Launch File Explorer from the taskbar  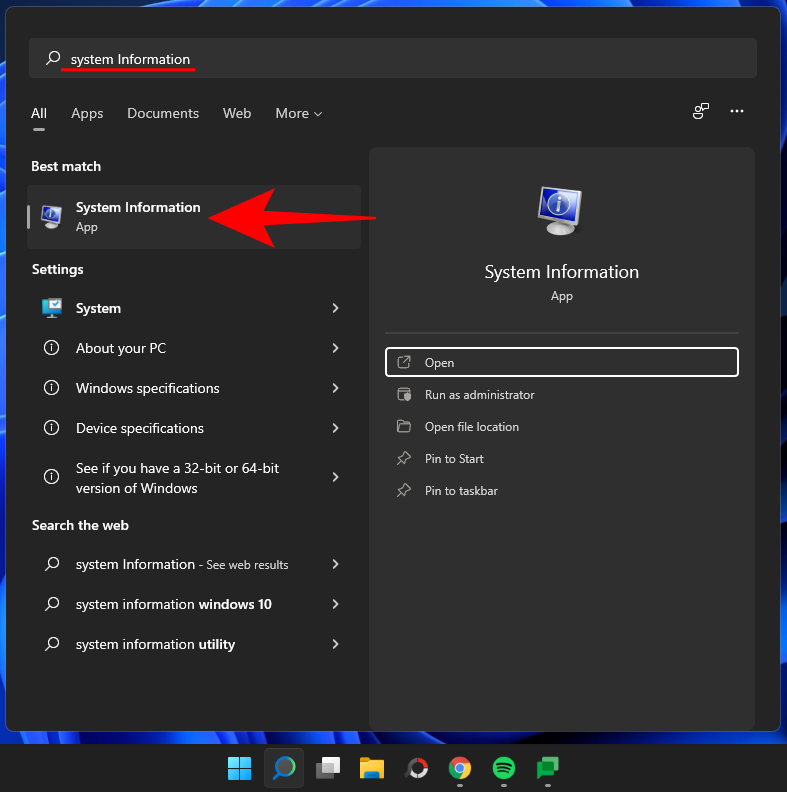coord(372,768)
